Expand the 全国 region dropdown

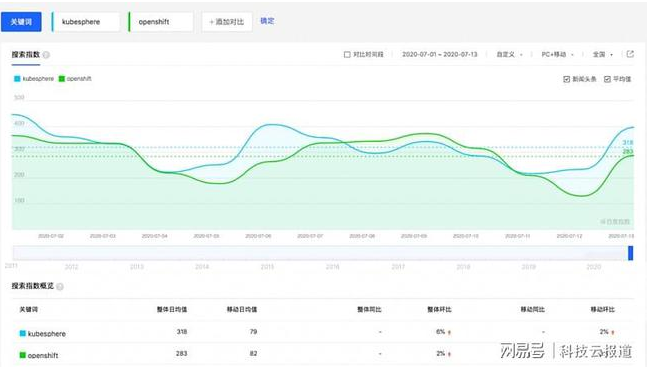[x=603, y=55]
